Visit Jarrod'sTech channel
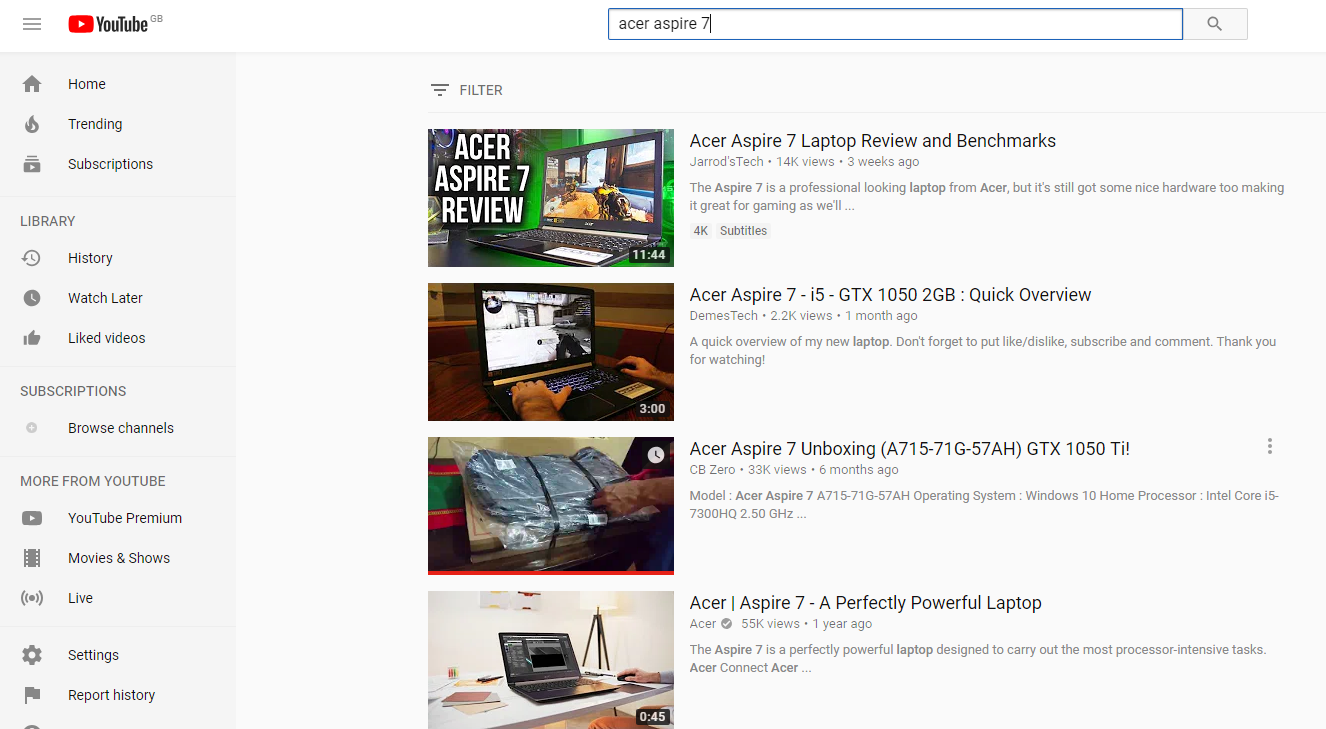The width and height of the screenshot is (1326, 729). (x=726, y=162)
